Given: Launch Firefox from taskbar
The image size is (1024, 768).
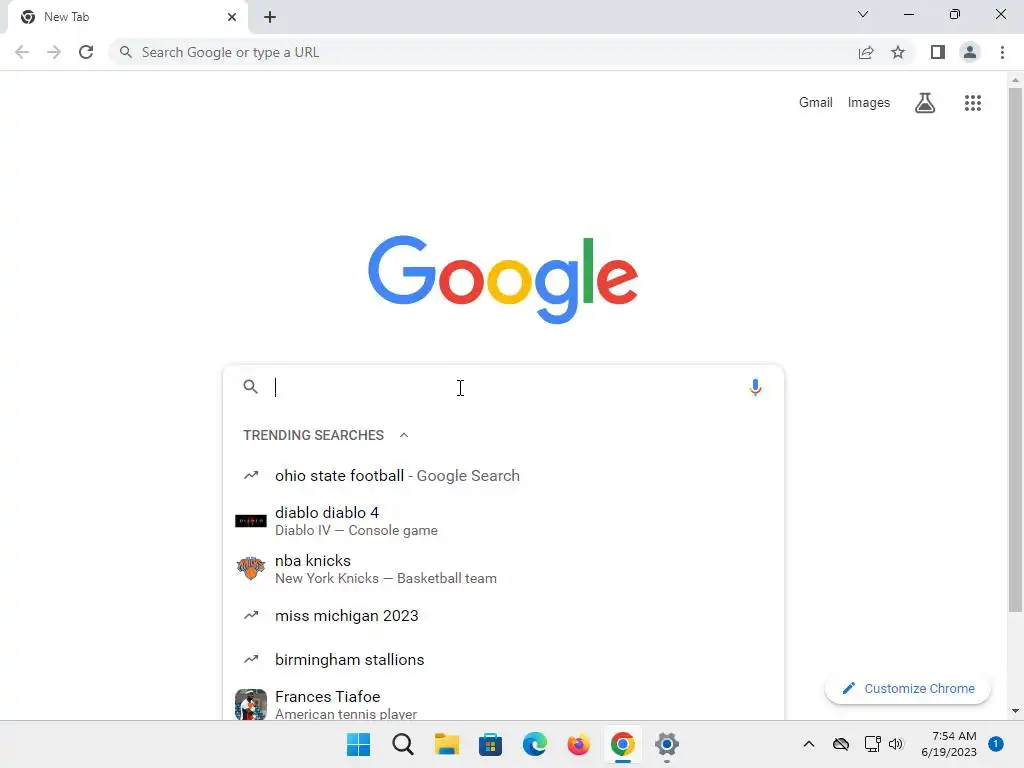Looking at the screenshot, I should (x=579, y=744).
